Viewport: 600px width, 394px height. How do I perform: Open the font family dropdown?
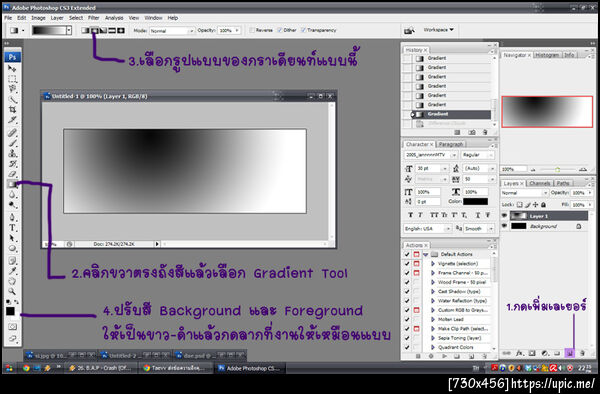[431, 155]
